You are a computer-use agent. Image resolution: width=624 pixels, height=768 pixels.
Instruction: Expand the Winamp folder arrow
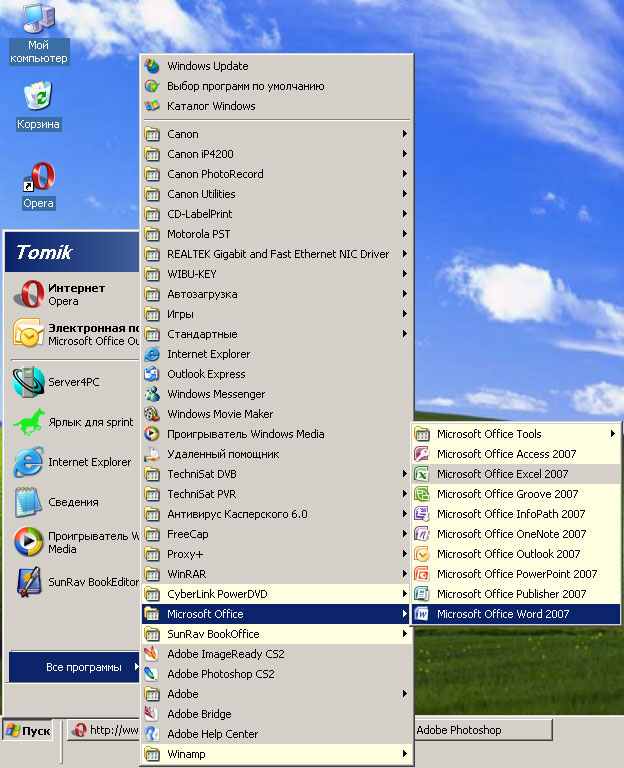click(x=405, y=754)
